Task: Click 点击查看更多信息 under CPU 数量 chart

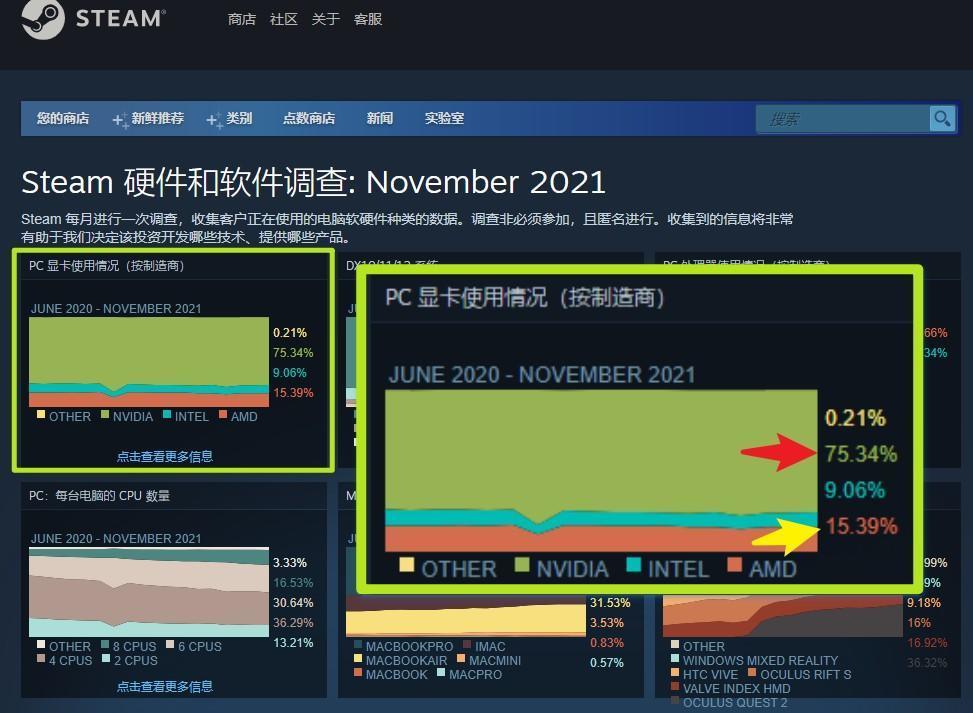Action: (165, 686)
